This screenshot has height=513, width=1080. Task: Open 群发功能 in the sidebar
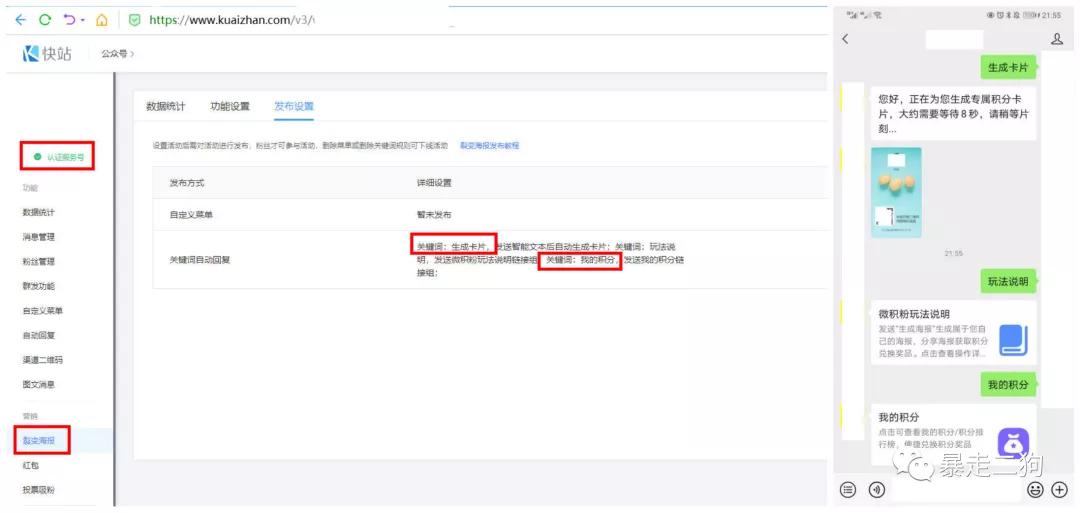(x=39, y=286)
